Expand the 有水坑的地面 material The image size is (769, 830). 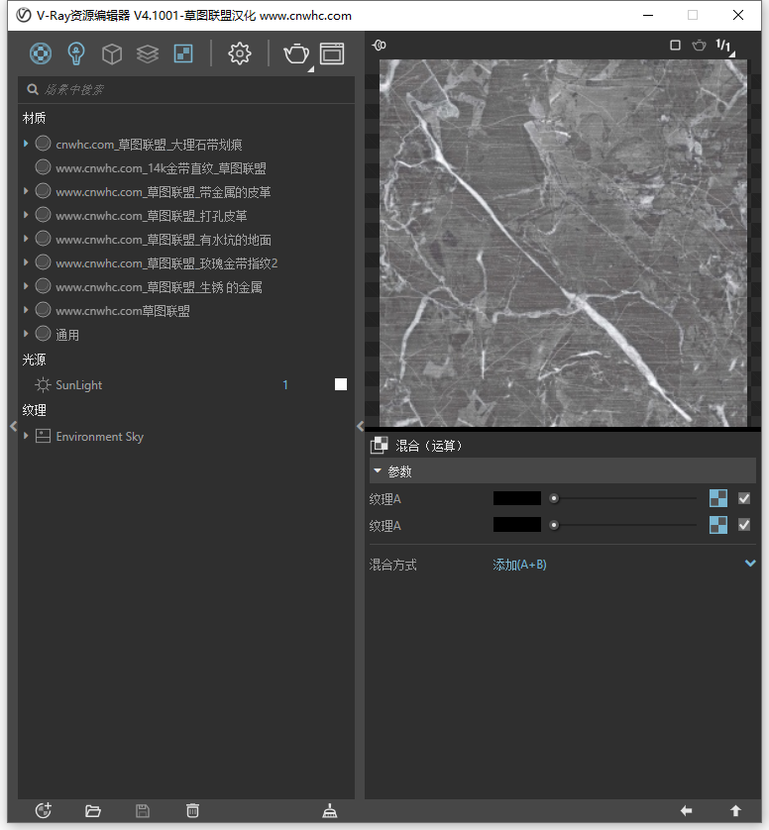click(25, 239)
